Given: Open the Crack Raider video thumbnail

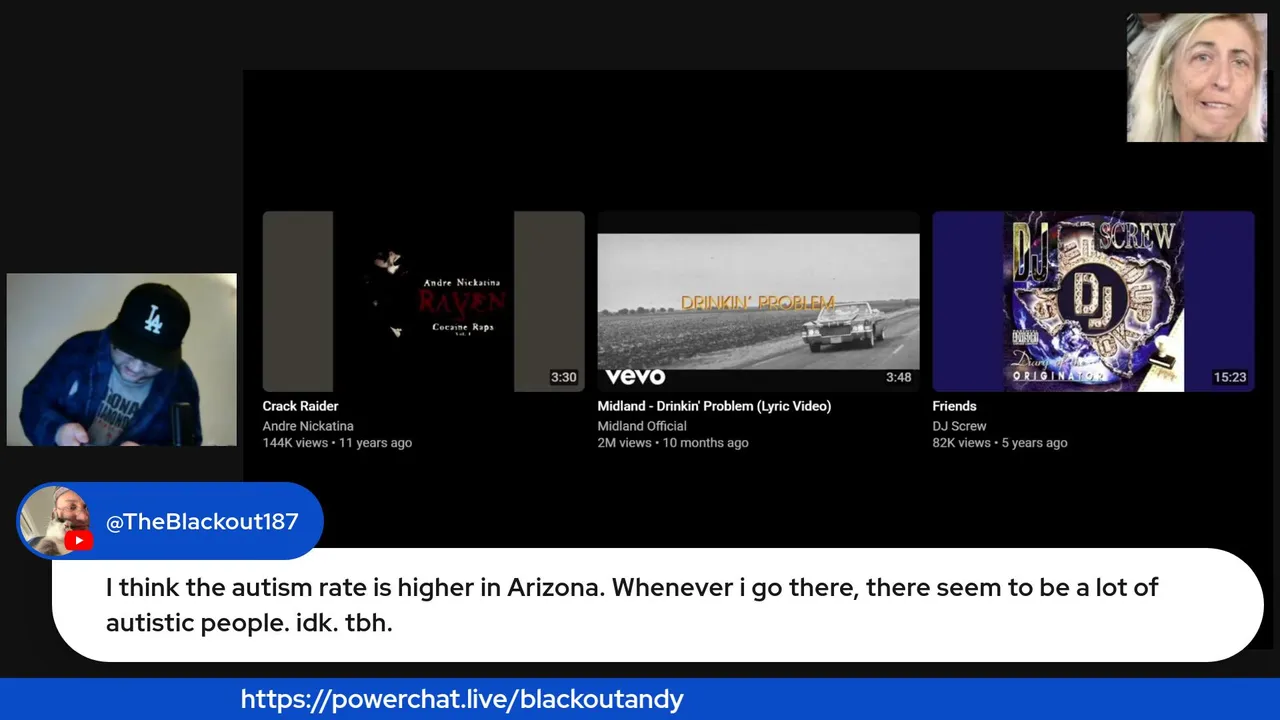Looking at the screenshot, I should coord(423,301).
